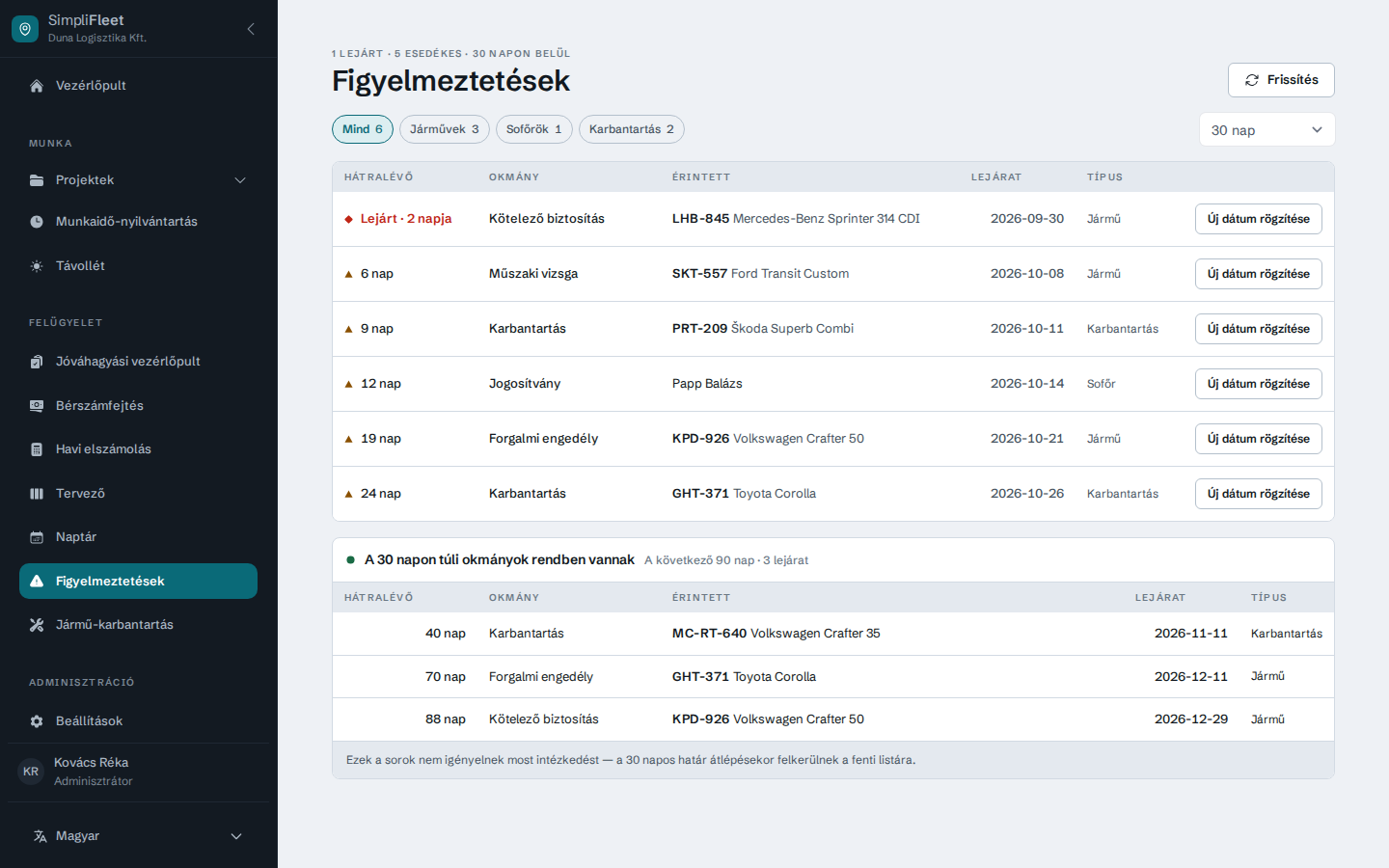
Task: Go to Beállítások settings page
Action: coord(139,721)
